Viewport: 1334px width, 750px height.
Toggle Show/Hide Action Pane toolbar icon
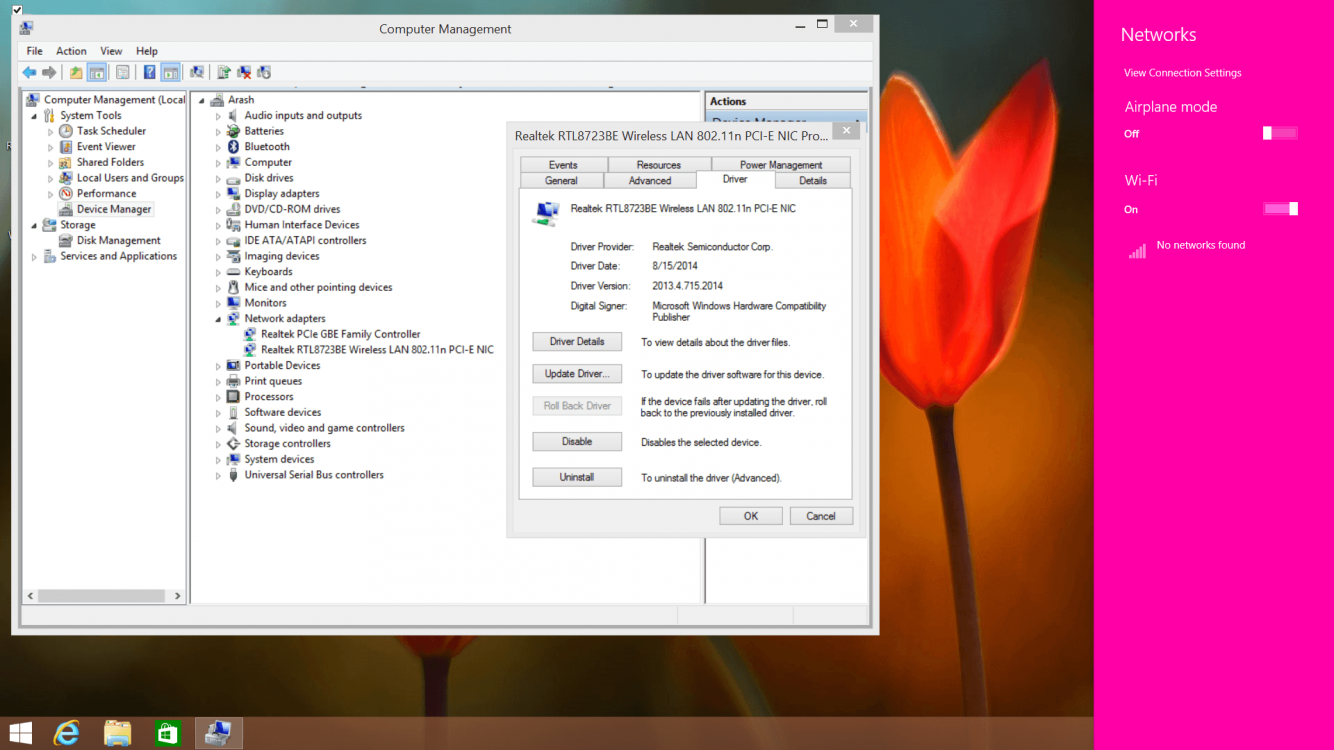click(171, 72)
